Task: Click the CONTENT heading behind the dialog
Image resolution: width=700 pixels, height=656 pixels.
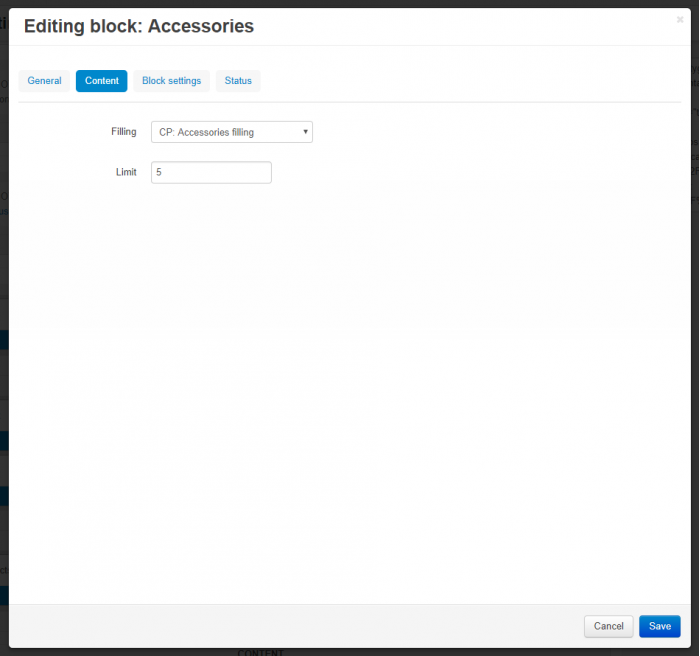Action: coord(261,652)
